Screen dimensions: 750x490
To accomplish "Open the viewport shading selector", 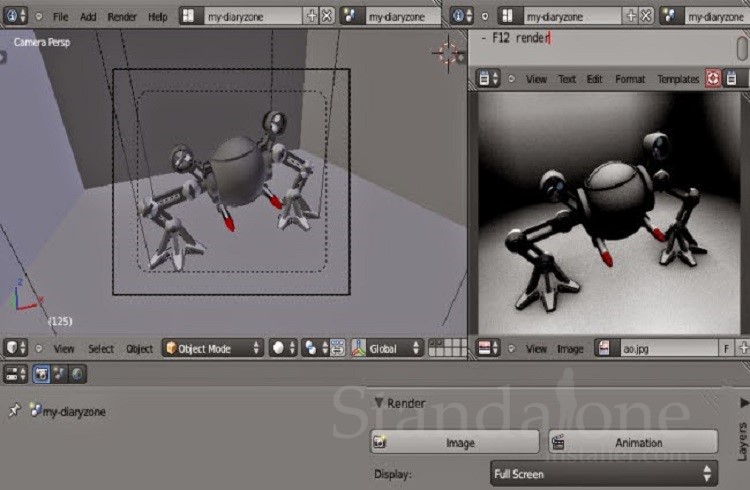I will [x=283, y=348].
